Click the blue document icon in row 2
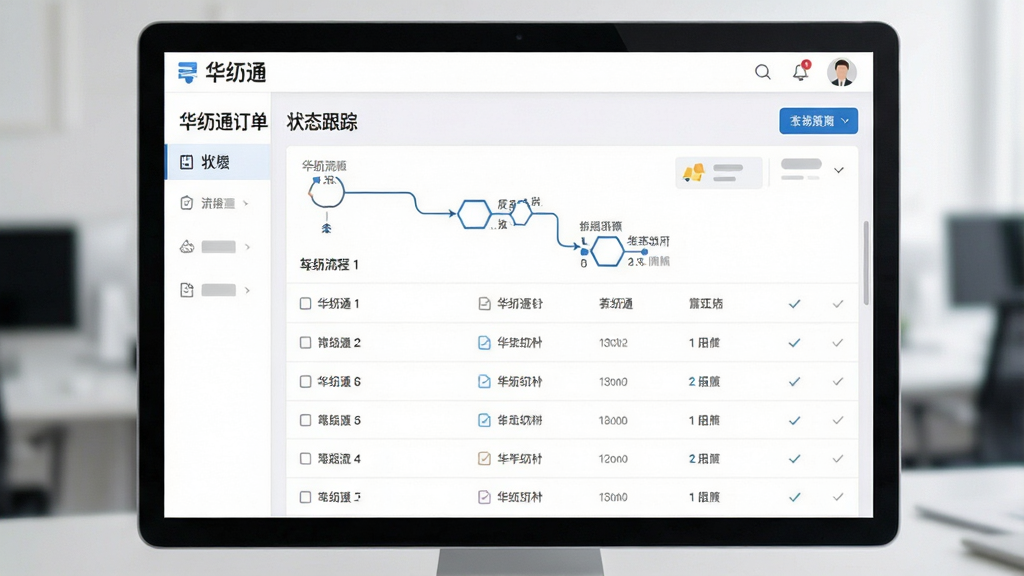This screenshot has width=1024, height=576. click(484, 343)
